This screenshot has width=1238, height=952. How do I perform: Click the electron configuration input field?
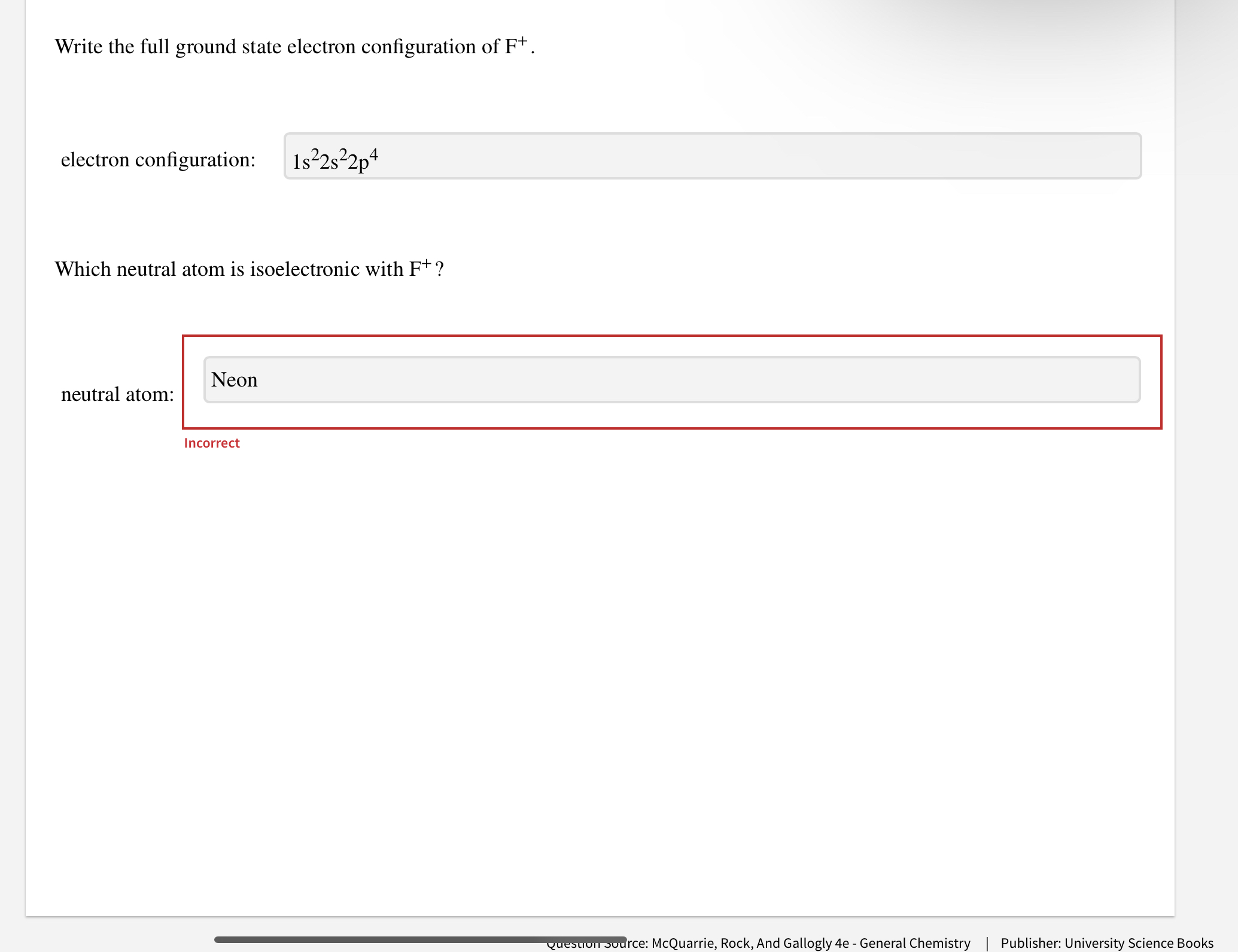712,156
